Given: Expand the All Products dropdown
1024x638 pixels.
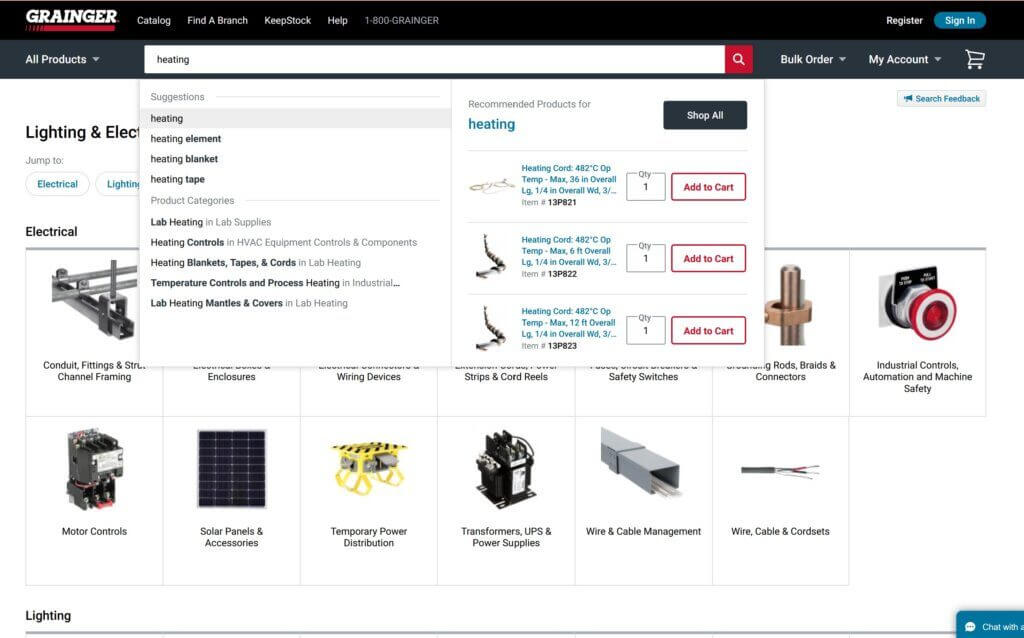Looking at the screenshot, I should click(63, 59).
